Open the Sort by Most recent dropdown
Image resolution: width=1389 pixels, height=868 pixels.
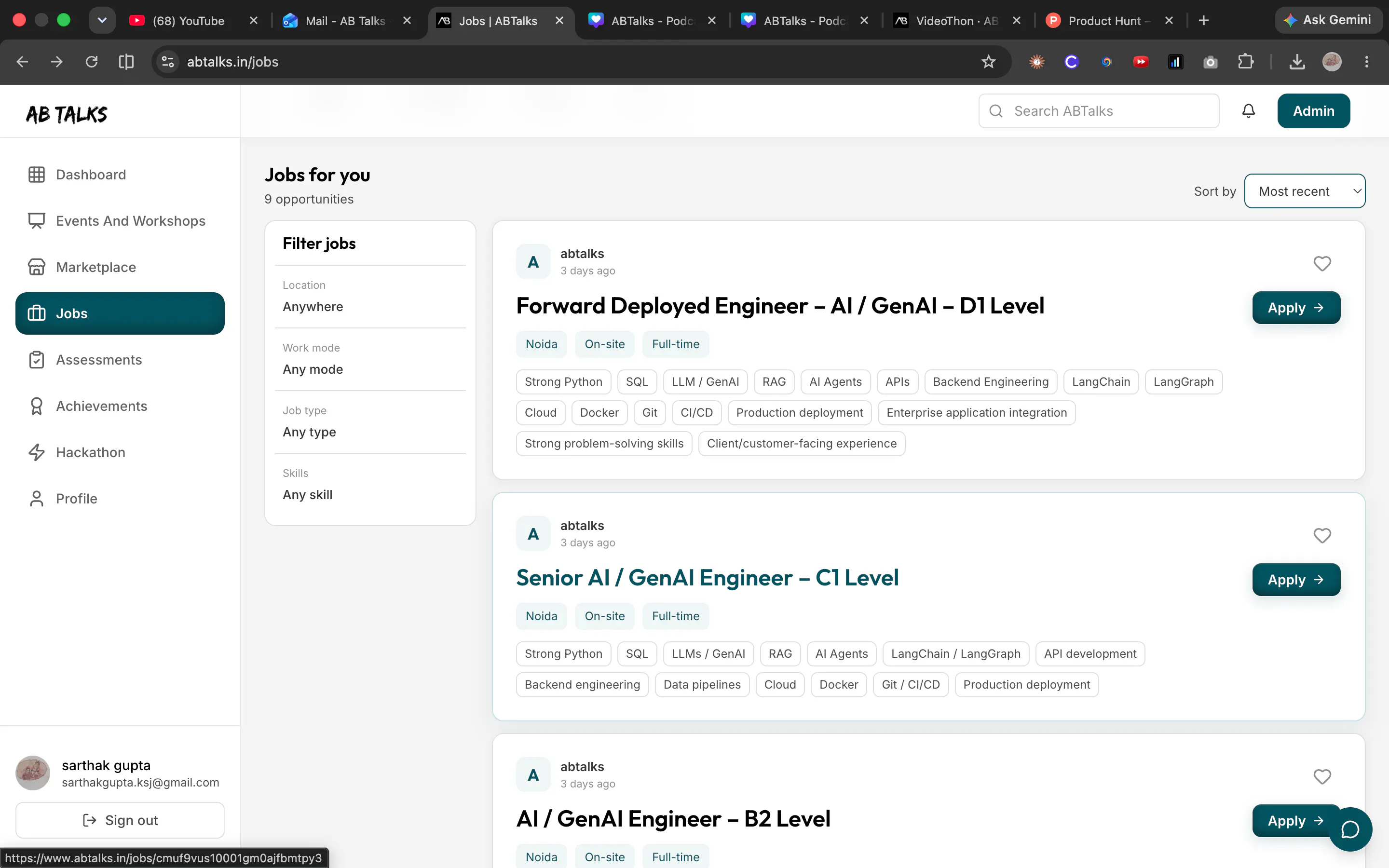(1305, 191)
